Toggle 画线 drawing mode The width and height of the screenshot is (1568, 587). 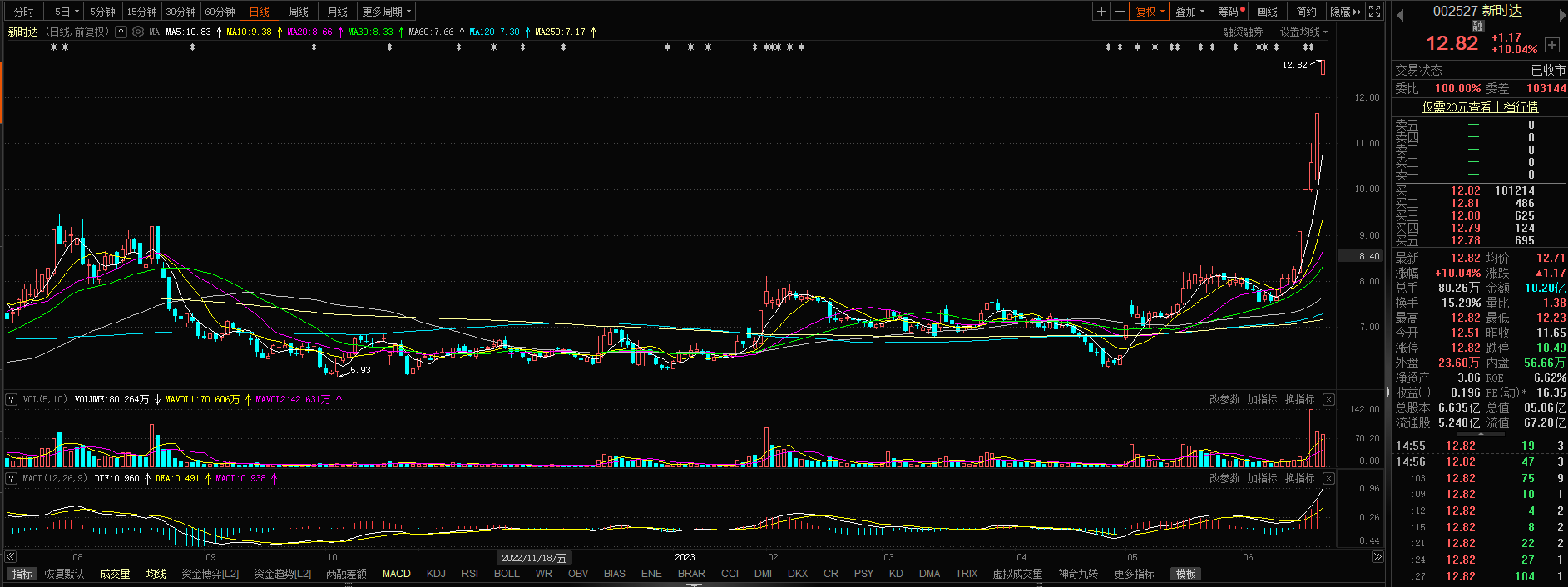pyautogui.click(x=1267, y=12)
